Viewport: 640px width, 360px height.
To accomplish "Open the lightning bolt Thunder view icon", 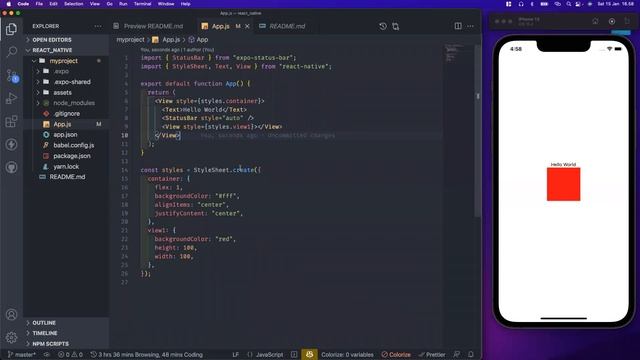I will point(11,144).
